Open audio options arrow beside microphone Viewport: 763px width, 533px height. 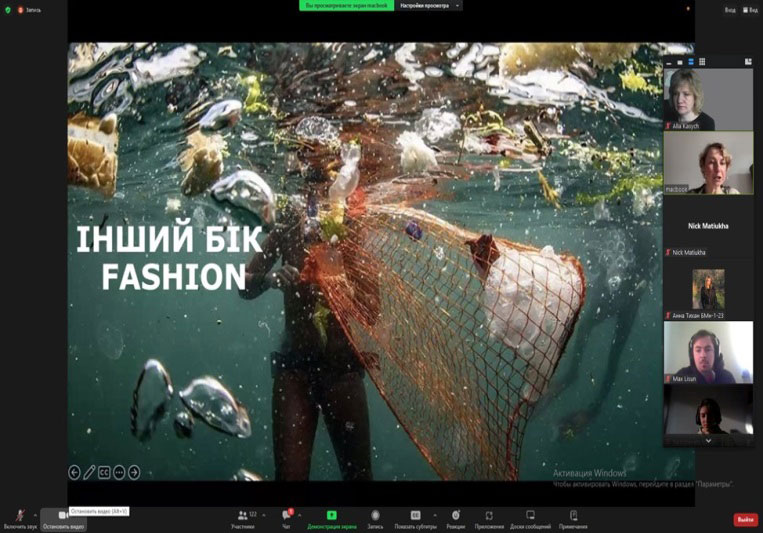pyautogui.click(x=35, y=515)
